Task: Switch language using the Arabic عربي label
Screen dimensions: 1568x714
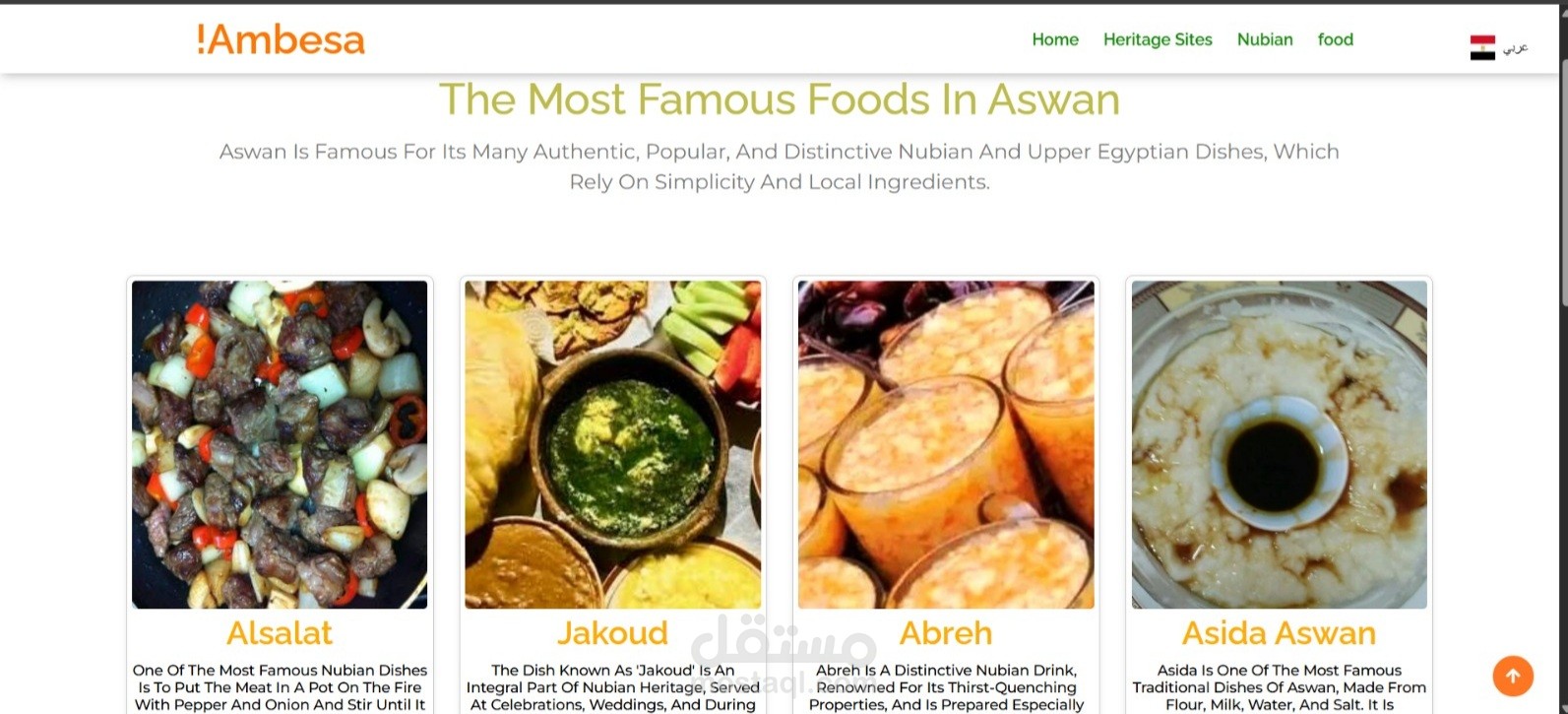Action: tap(1515, 47)
